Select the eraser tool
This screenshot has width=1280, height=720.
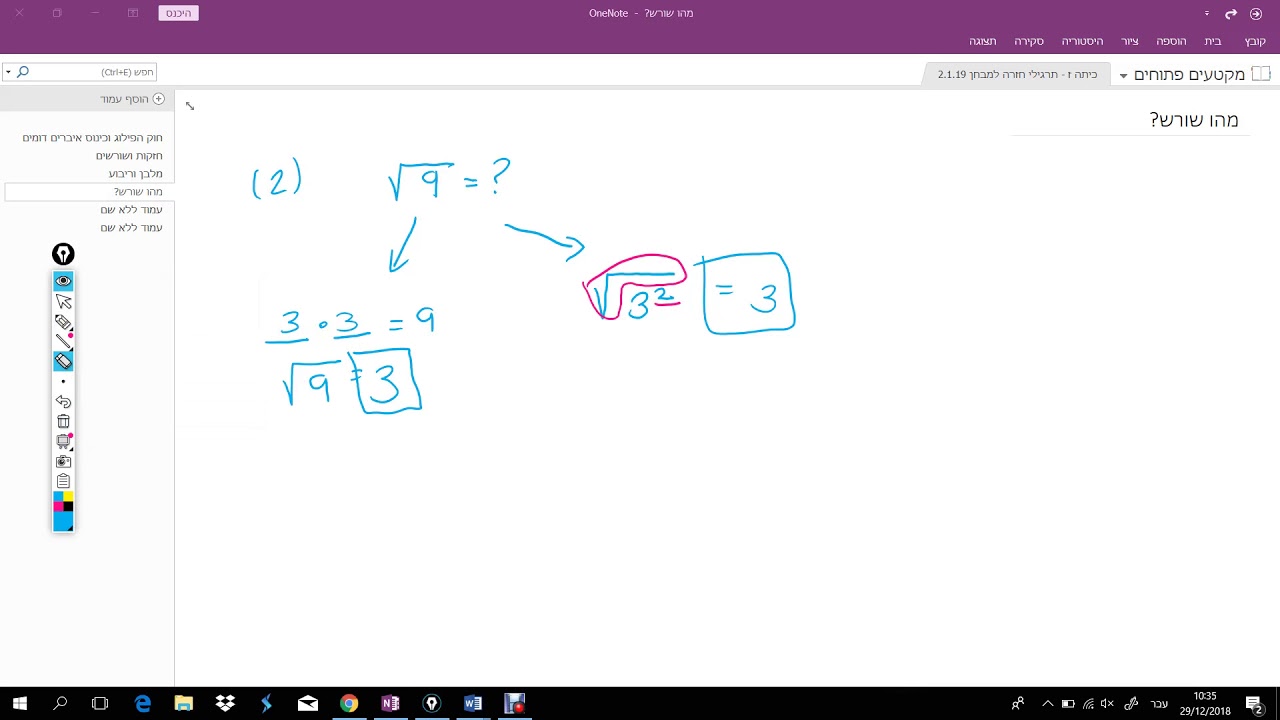[63, 361]
